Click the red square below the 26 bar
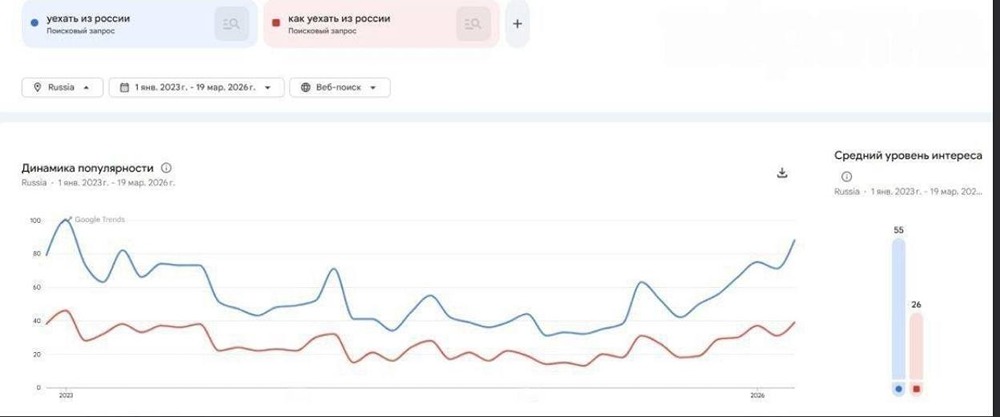This screenshot has height=417, width=1000. click(x=917, y=388)
